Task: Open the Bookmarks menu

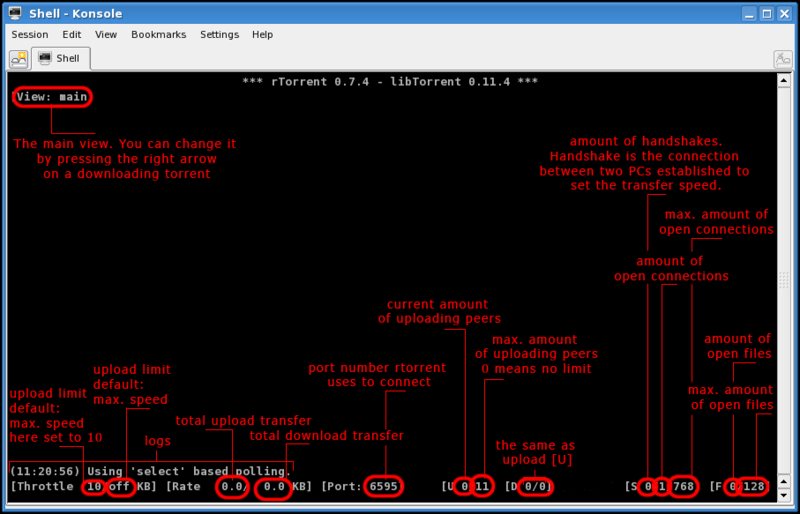Action: [159, 35]
